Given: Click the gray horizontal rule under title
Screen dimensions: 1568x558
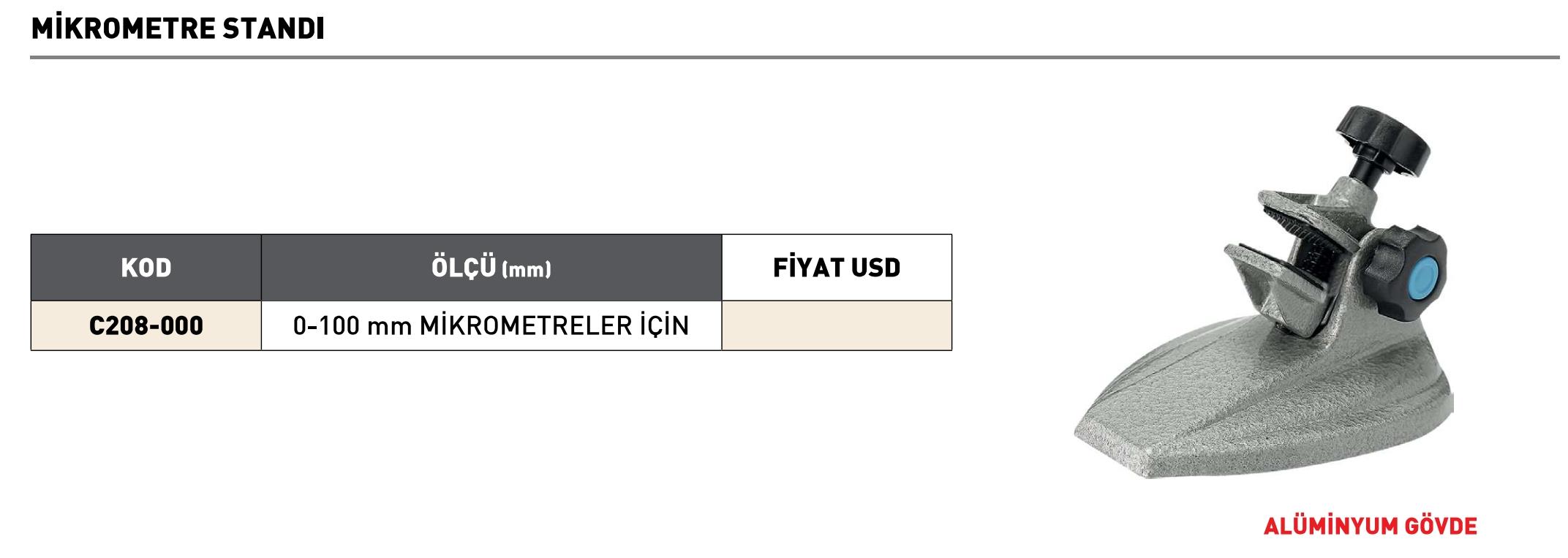Looking at the screenshot, I should 795,57.
